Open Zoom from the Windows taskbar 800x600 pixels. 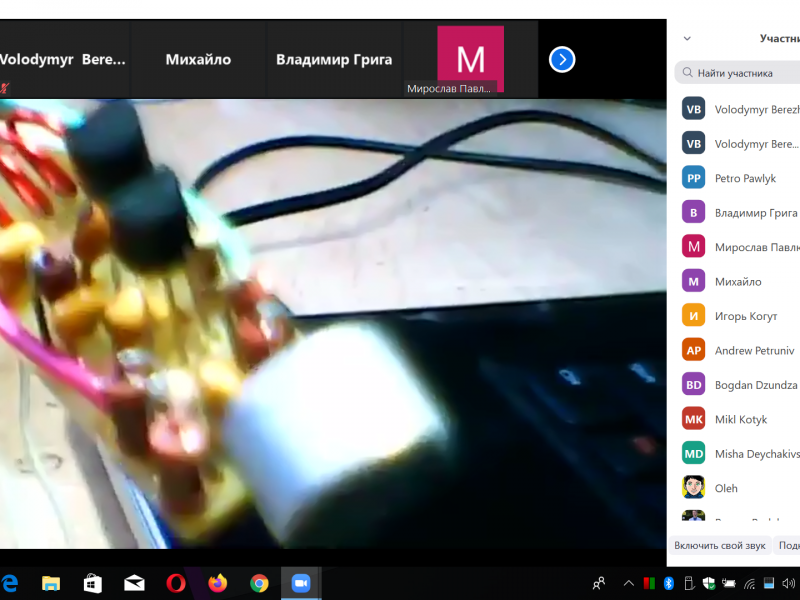coord(300,583)
